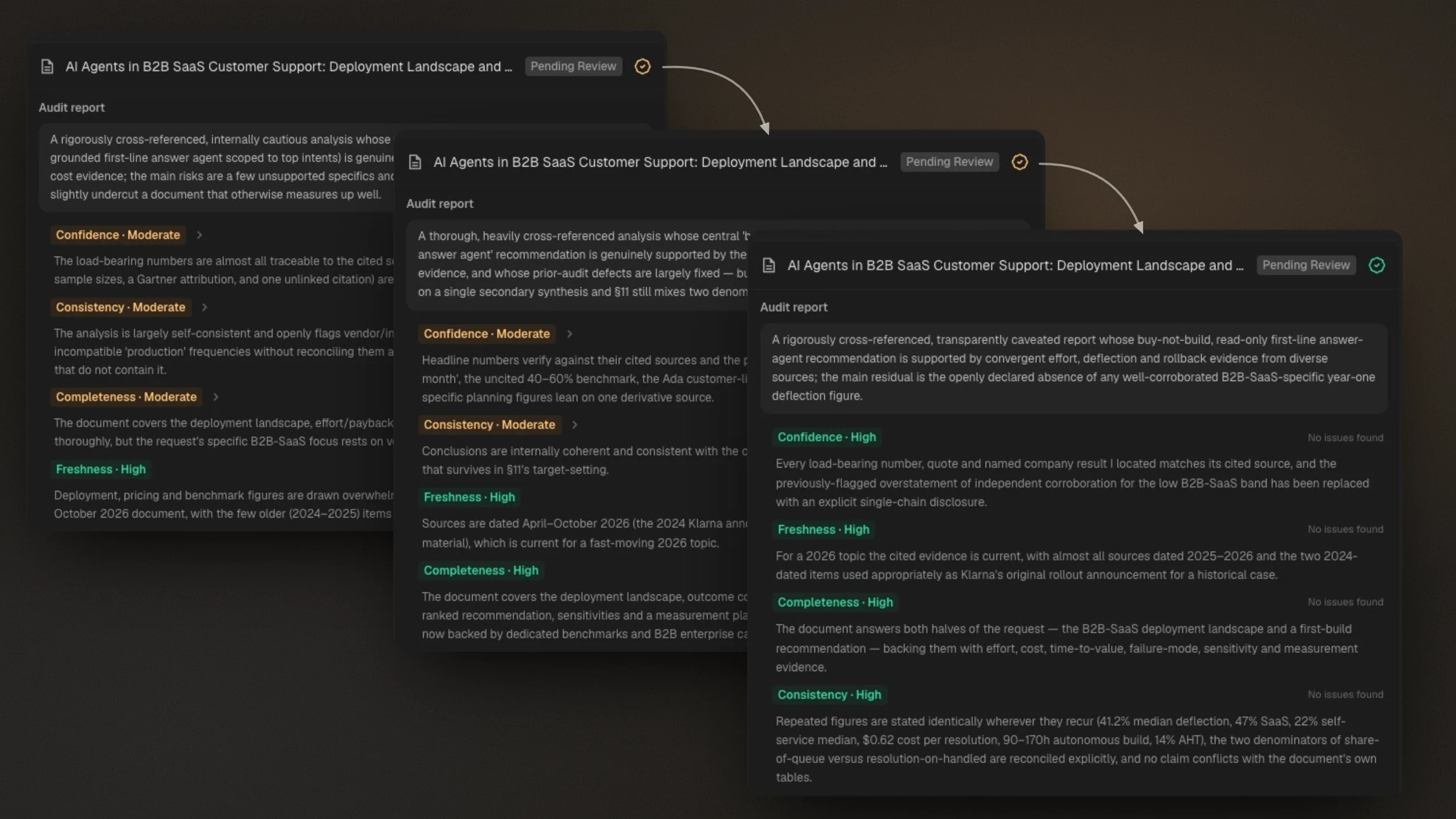
Task: Click the Freshness · High tag in rightmost card
Action: pos(824,530)
